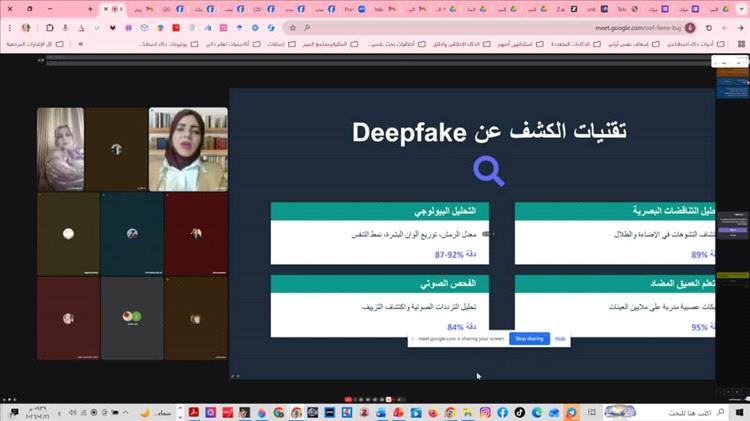The width and height of the screenshot is (750, 421).
Task: Launch Adobe Acrobat from the taskbar
Action: (191, 412)
